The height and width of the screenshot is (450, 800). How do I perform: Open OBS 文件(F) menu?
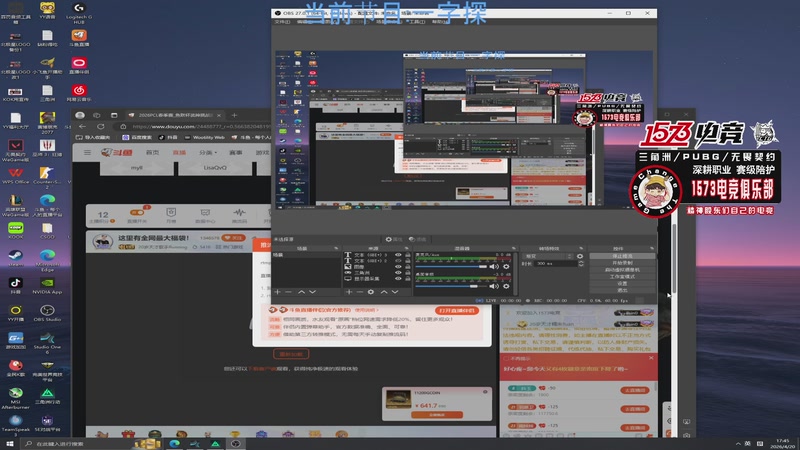coord(282,22)
